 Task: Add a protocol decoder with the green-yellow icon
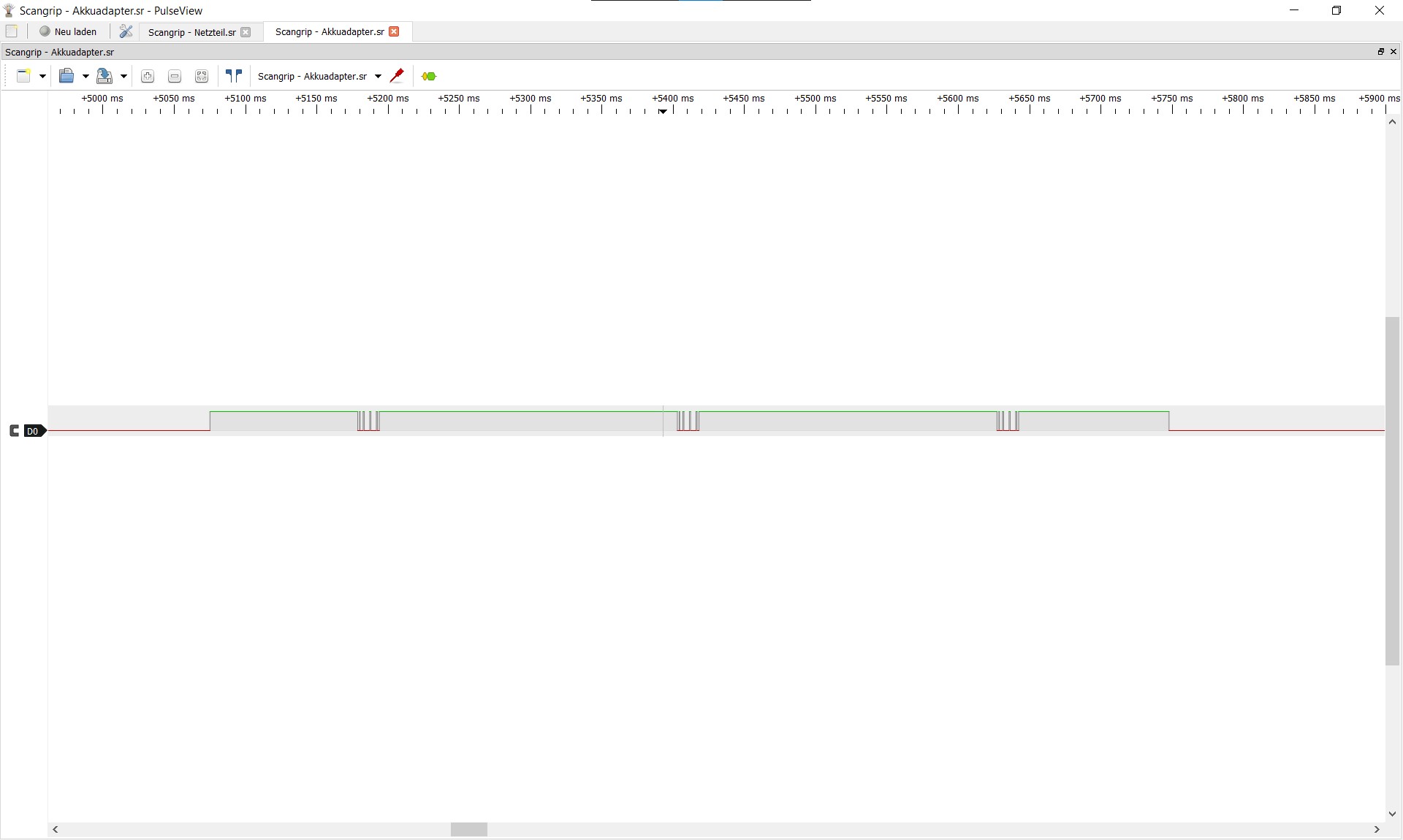[x=429, y=76]
